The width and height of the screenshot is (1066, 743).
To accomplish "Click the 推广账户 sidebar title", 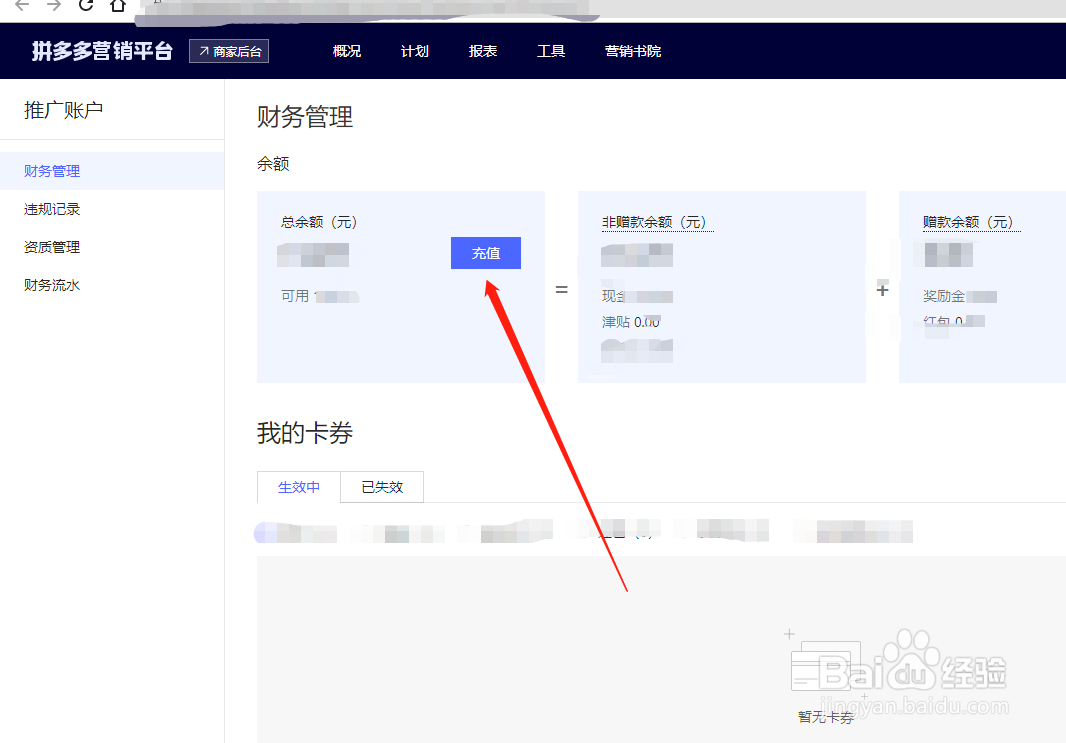I will (63, 110).
